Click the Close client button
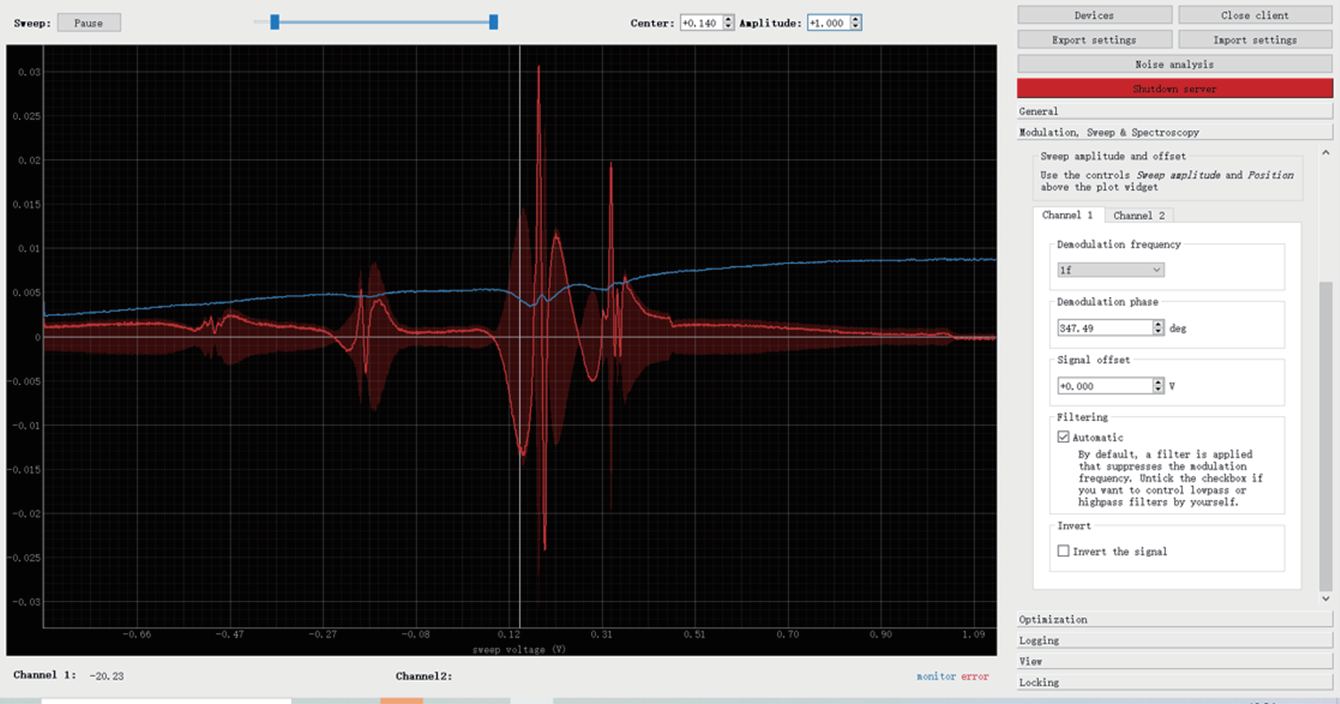Screen dimensions: 1340x704 (1255, 15)
